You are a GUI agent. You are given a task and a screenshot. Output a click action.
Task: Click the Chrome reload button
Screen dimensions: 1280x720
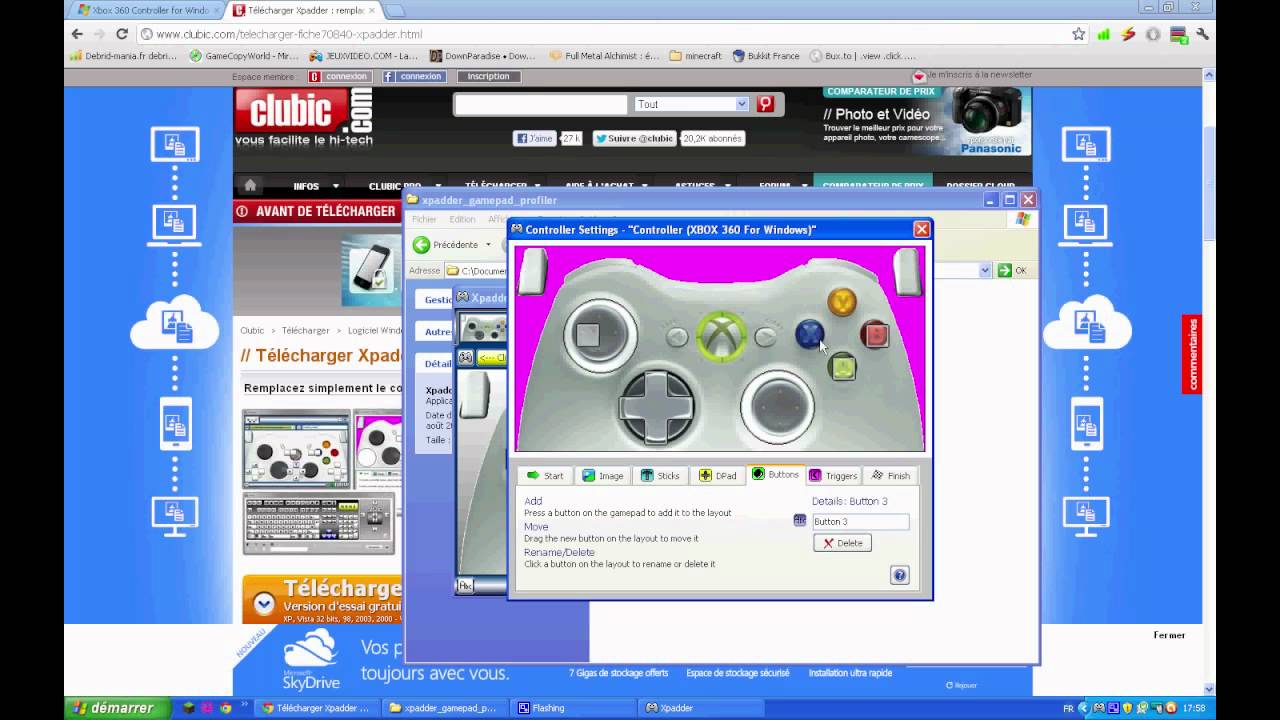pyautogui.click(x=121, y=34)
